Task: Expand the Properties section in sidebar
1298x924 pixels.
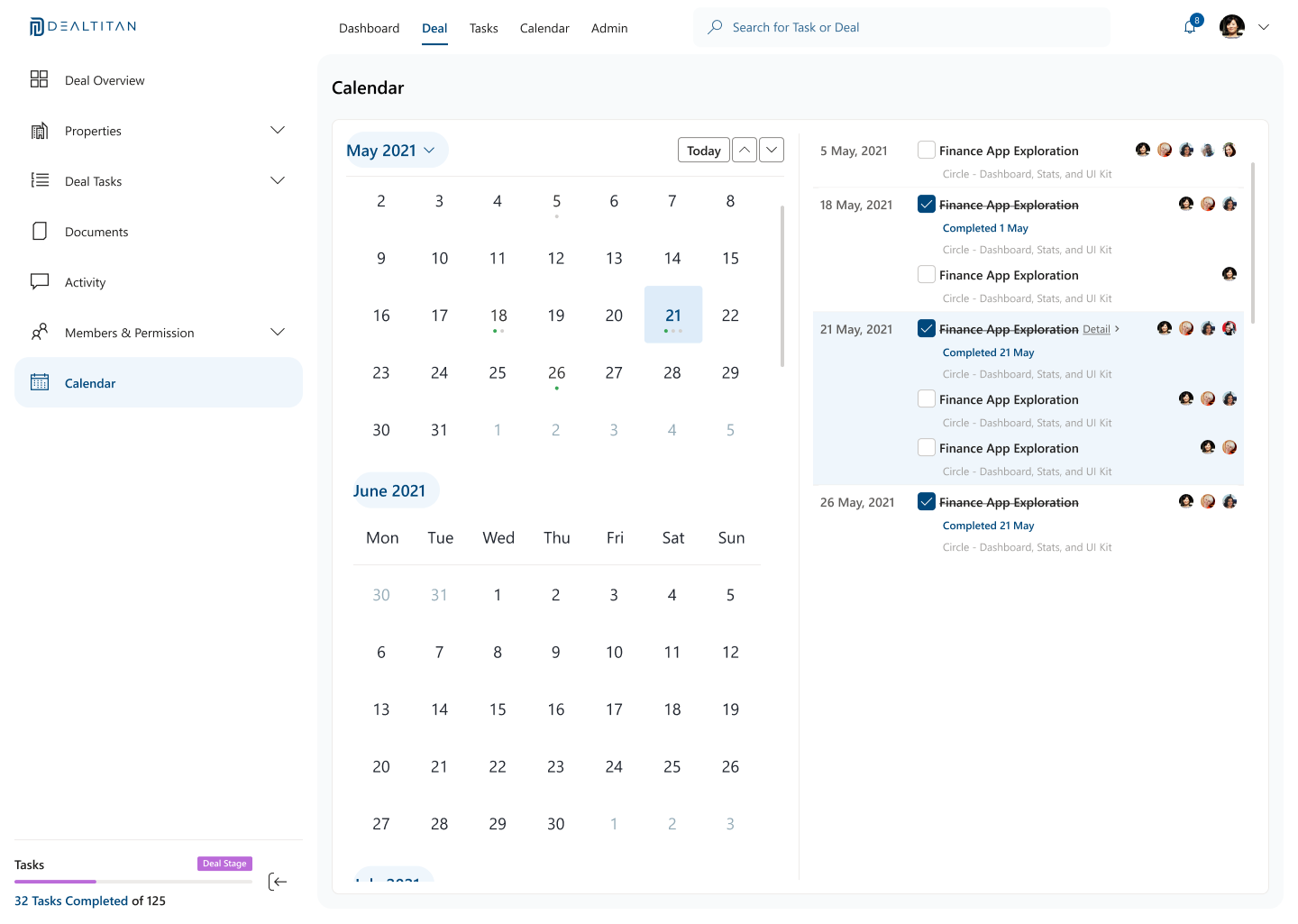Action: click(x=278, y=131)
